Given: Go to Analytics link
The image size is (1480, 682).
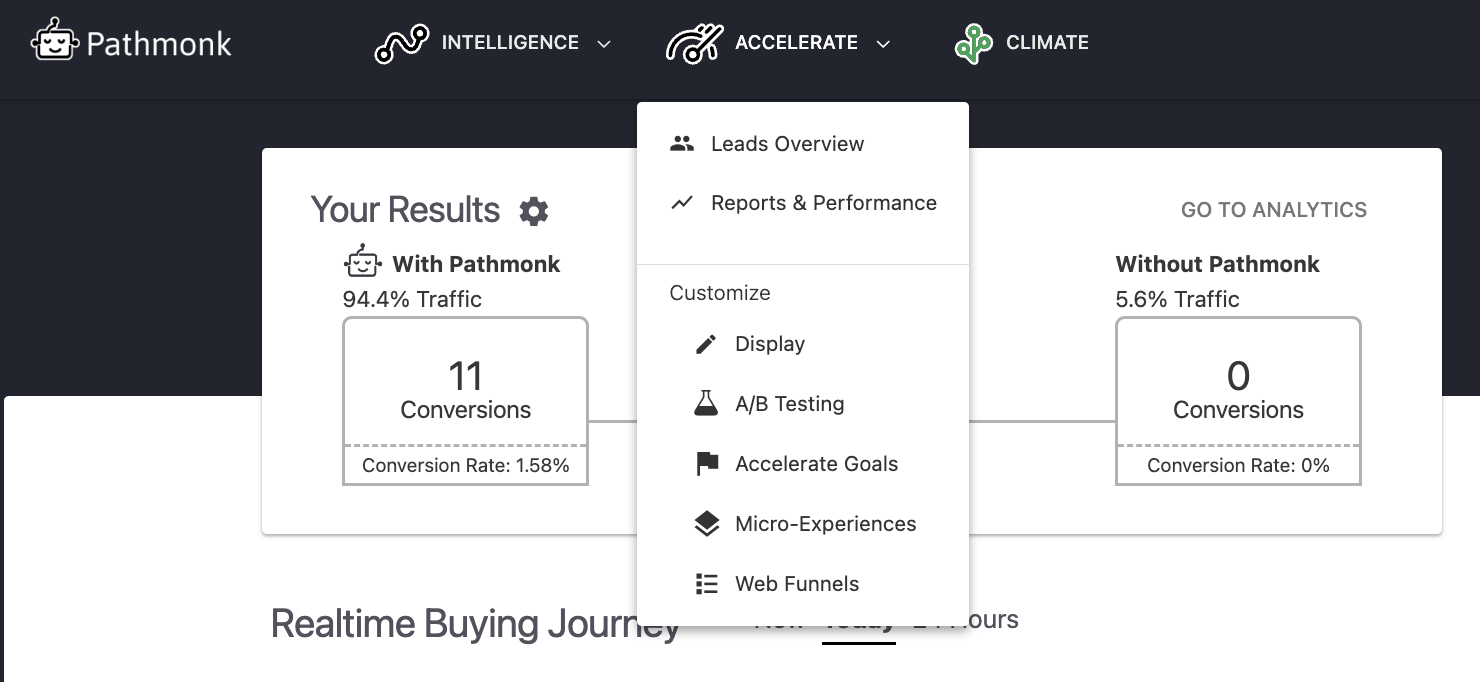Looking at the screenshot, I should click(x=1273, y=210).
